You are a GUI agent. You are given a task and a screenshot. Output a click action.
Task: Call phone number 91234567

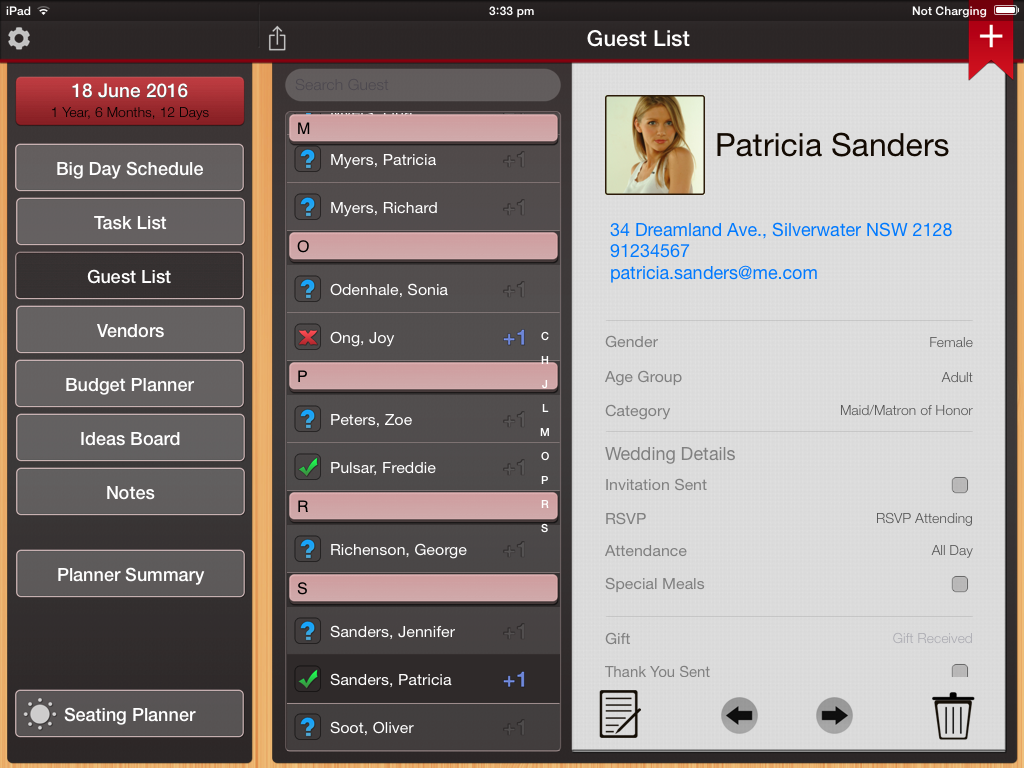pyautogui.click(x=649, y=251)
